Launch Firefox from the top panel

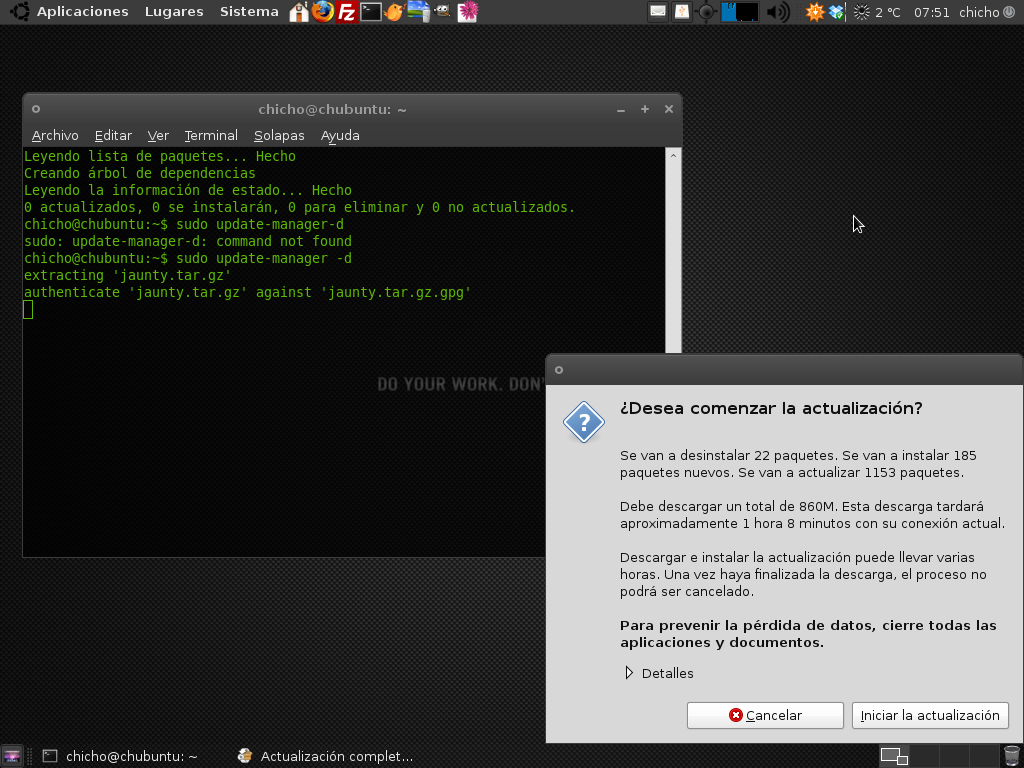[x=323, y=12]
